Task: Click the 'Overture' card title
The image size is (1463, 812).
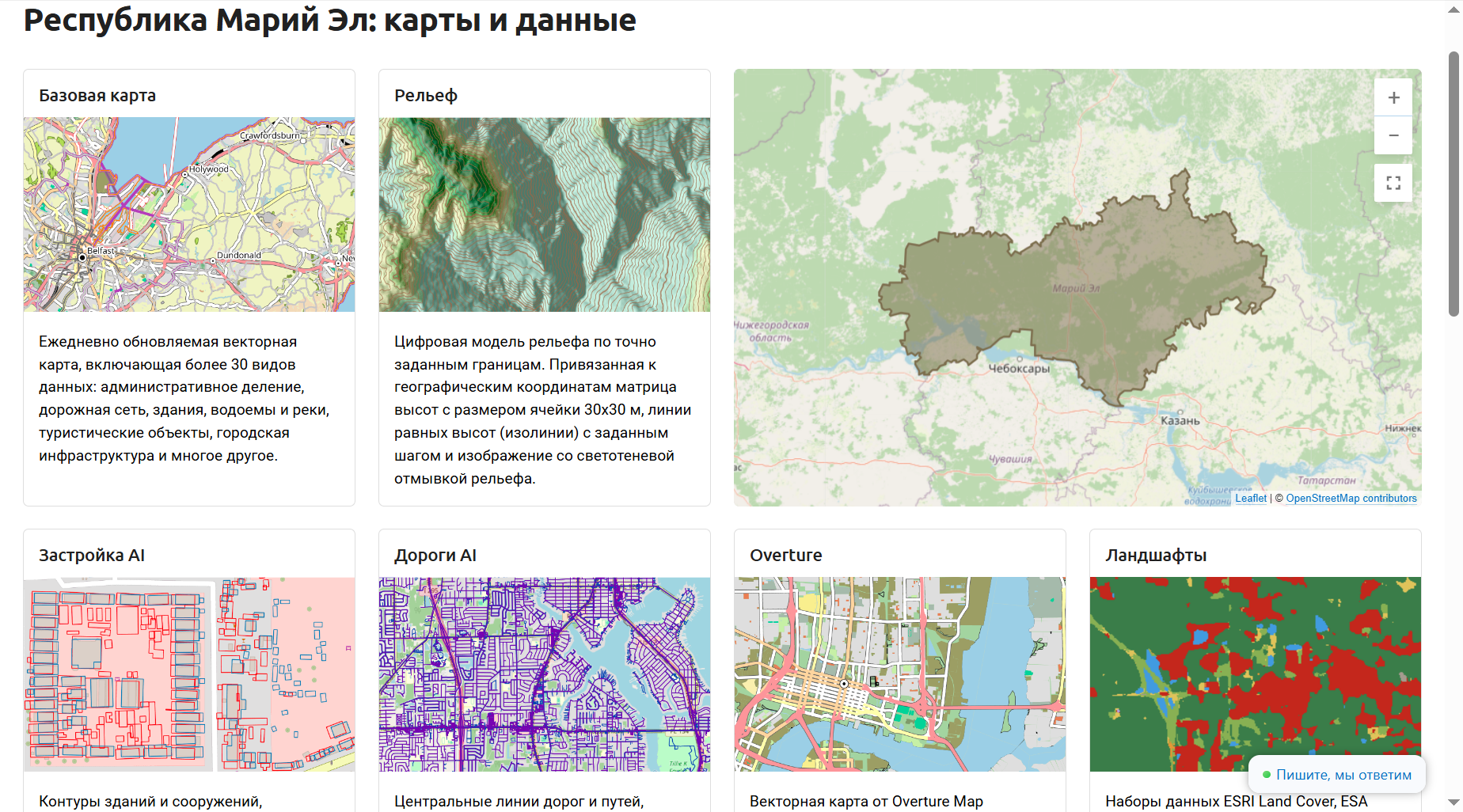Action: click(x=786, y=556)
